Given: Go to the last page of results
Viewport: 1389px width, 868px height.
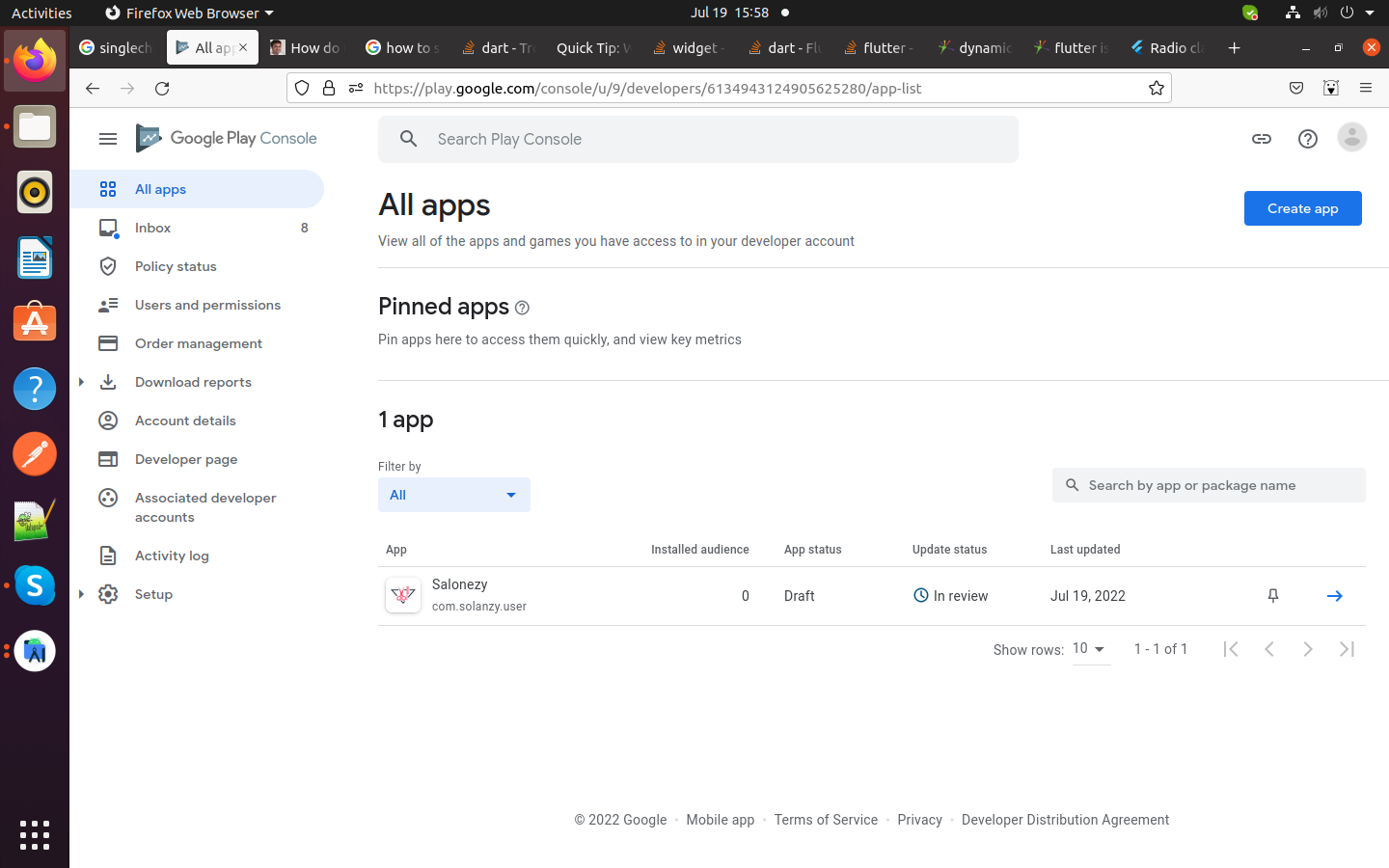Looking at the screenshot, I should point(1347,649).
